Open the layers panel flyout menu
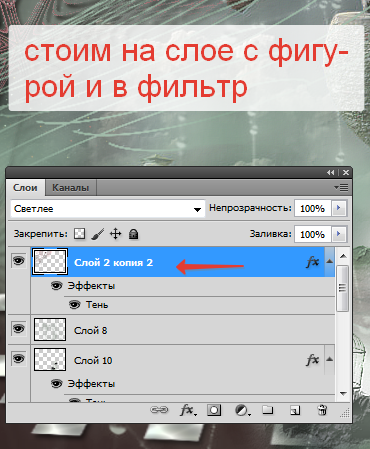Screen dimensions: 370x449 tap(341, 188)
